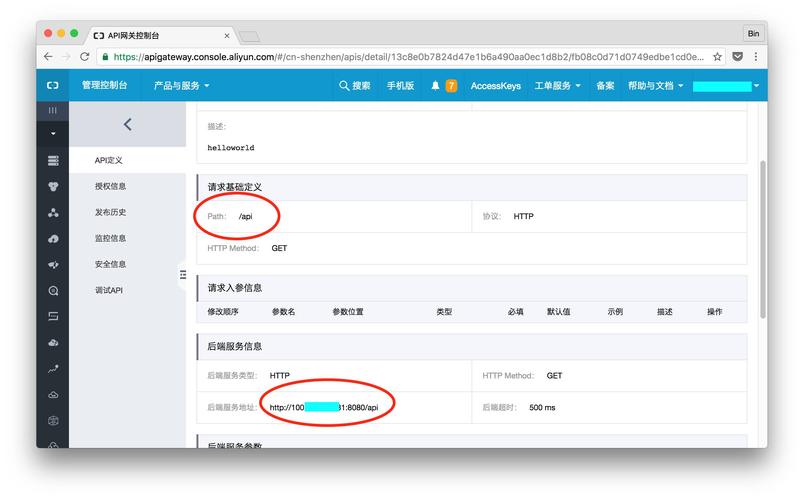The image size is (804, 500).
Task: Click the search magnifier 搜索
Action: tap(354, 86)
